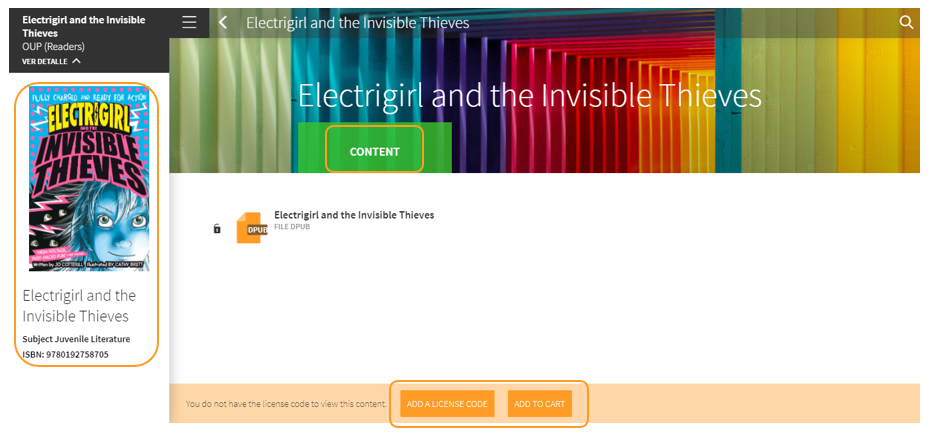Click the license code warning message
The width and height of the screenshot is (932, 435).
(286, 404)
